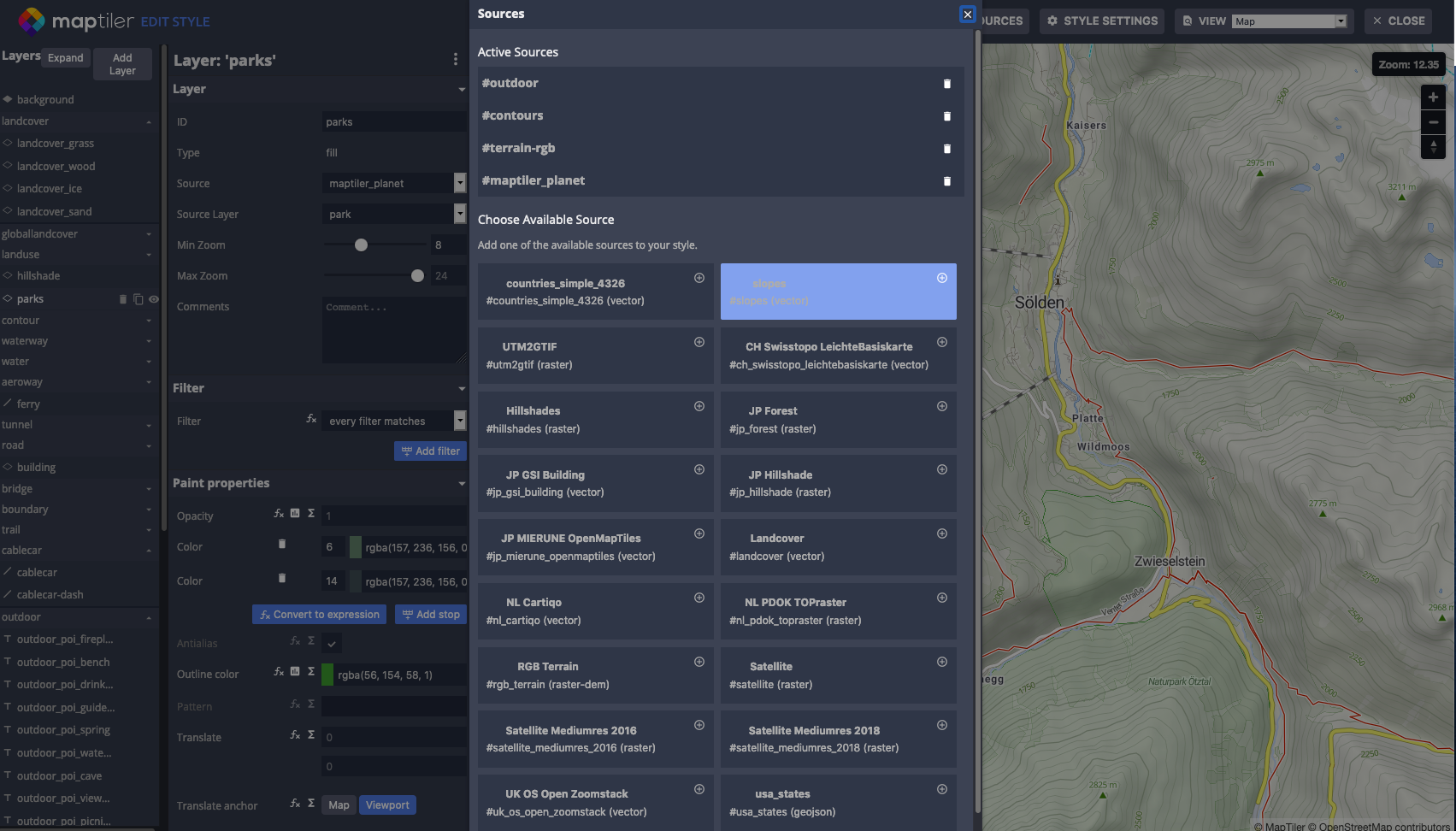1456x831 pixels.
Task: Add the Satellite source using plus icon
Action: [941, 662]
